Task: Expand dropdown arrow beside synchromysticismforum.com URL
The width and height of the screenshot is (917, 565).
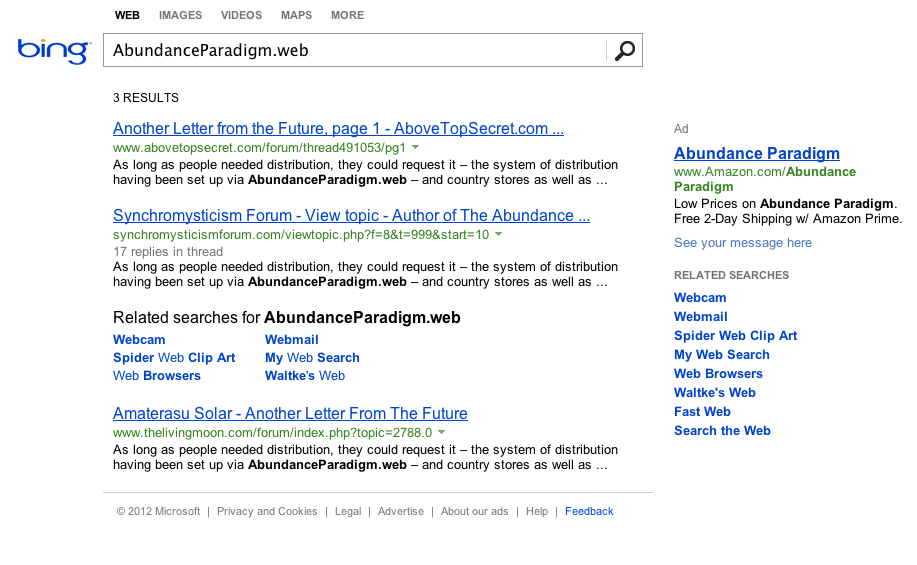Action: click(x=498, y=235)
